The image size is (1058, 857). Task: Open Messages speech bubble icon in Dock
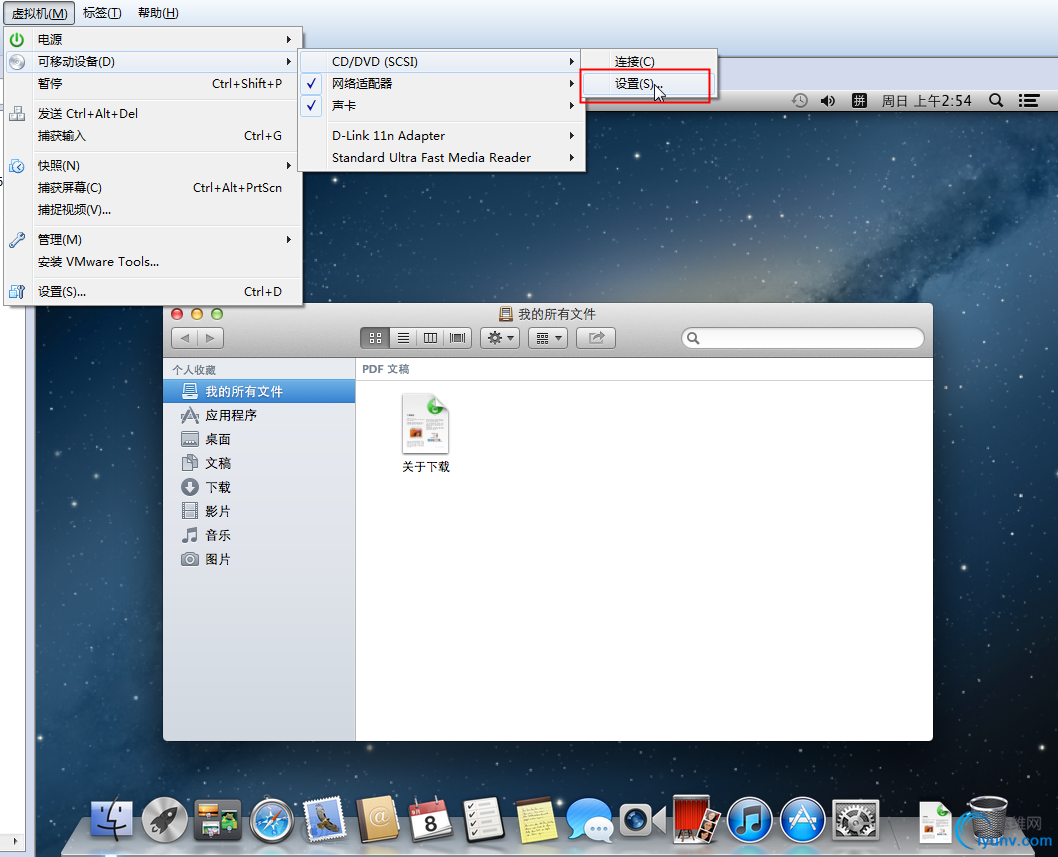(x=589, y=819)
